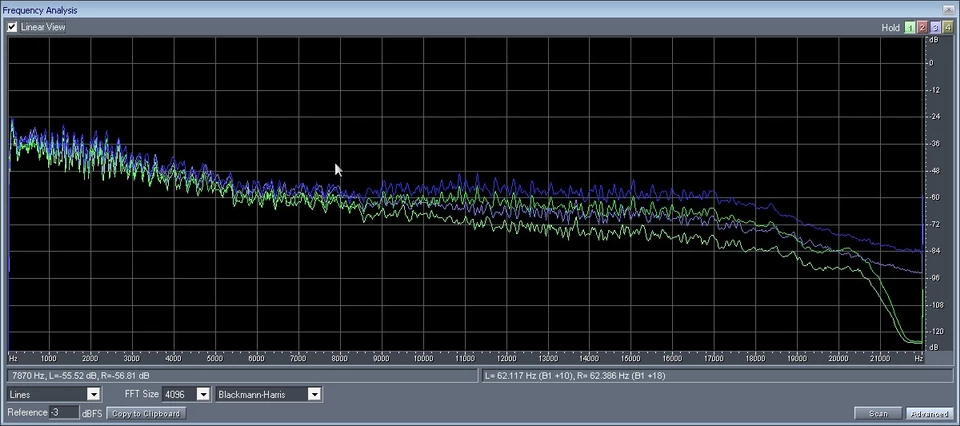Disable the Linear View checkbox
Screen dimensions: 960x426
pos(12,27)
